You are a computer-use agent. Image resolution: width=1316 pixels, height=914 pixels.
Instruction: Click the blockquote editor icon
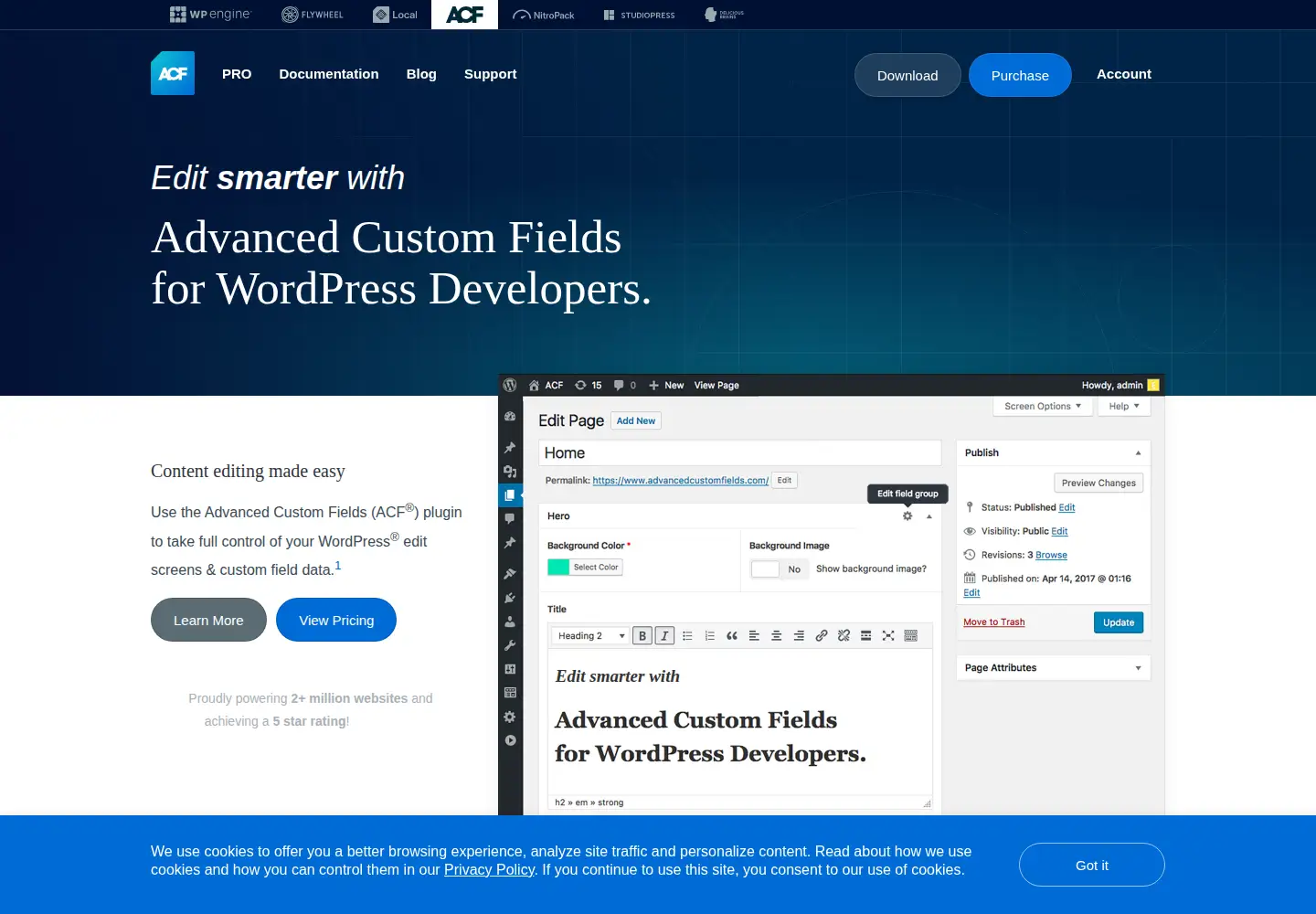(732, 635)
